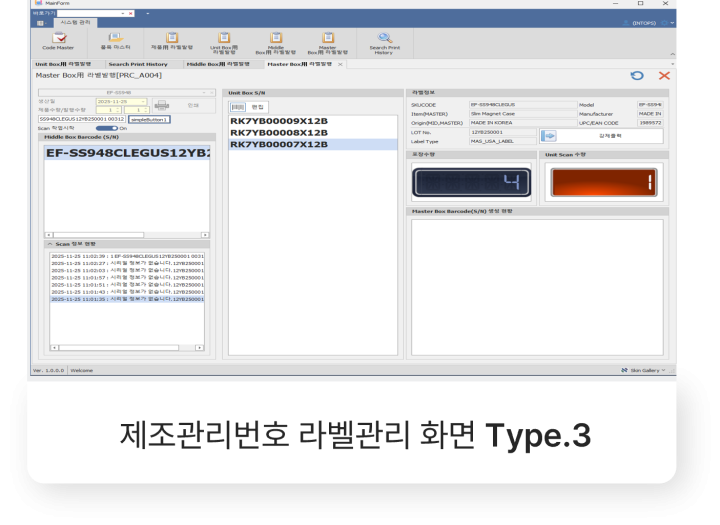720x525 pixels.
Task: Click the Item field Slim Magnet Case
Action: click(523, 113)
